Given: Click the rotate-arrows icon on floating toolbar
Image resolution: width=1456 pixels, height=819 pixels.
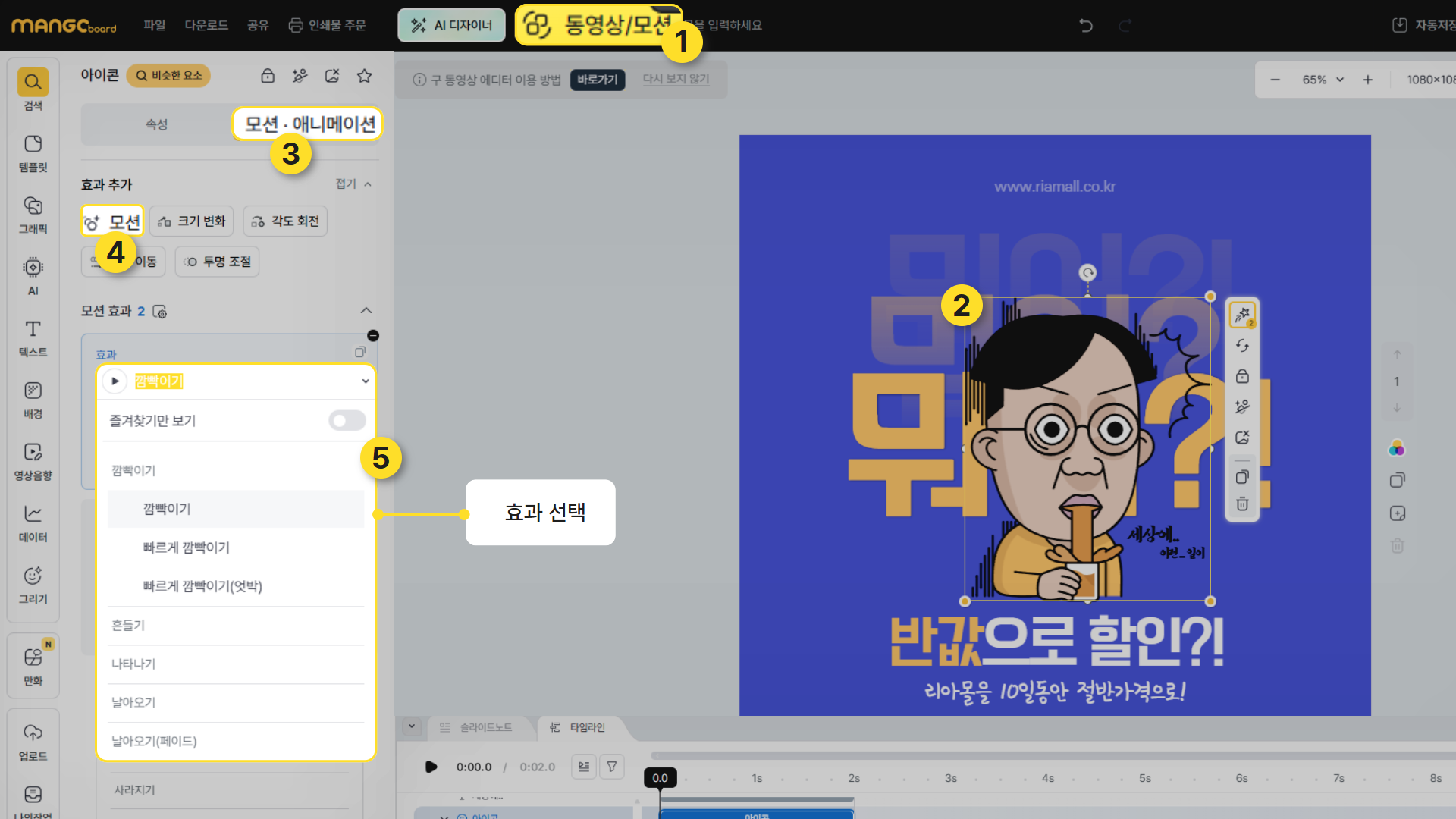Looking at the screenshot, I should coord(1242,346).
